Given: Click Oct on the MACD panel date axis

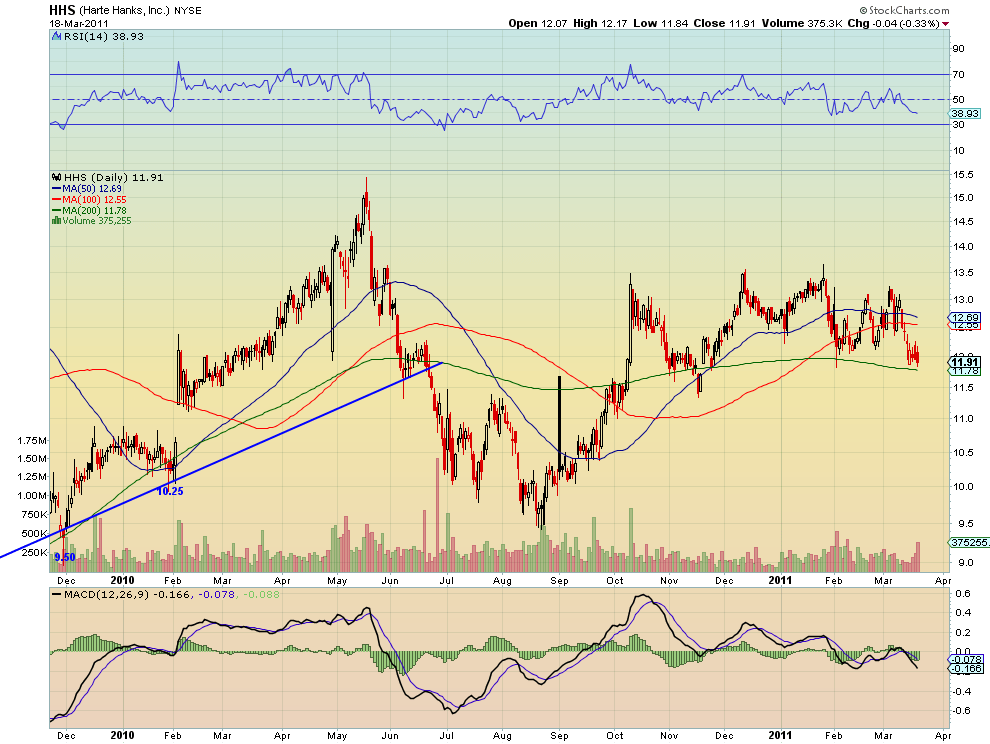Looking at the screenshot, I should click(x=614, y=736).
